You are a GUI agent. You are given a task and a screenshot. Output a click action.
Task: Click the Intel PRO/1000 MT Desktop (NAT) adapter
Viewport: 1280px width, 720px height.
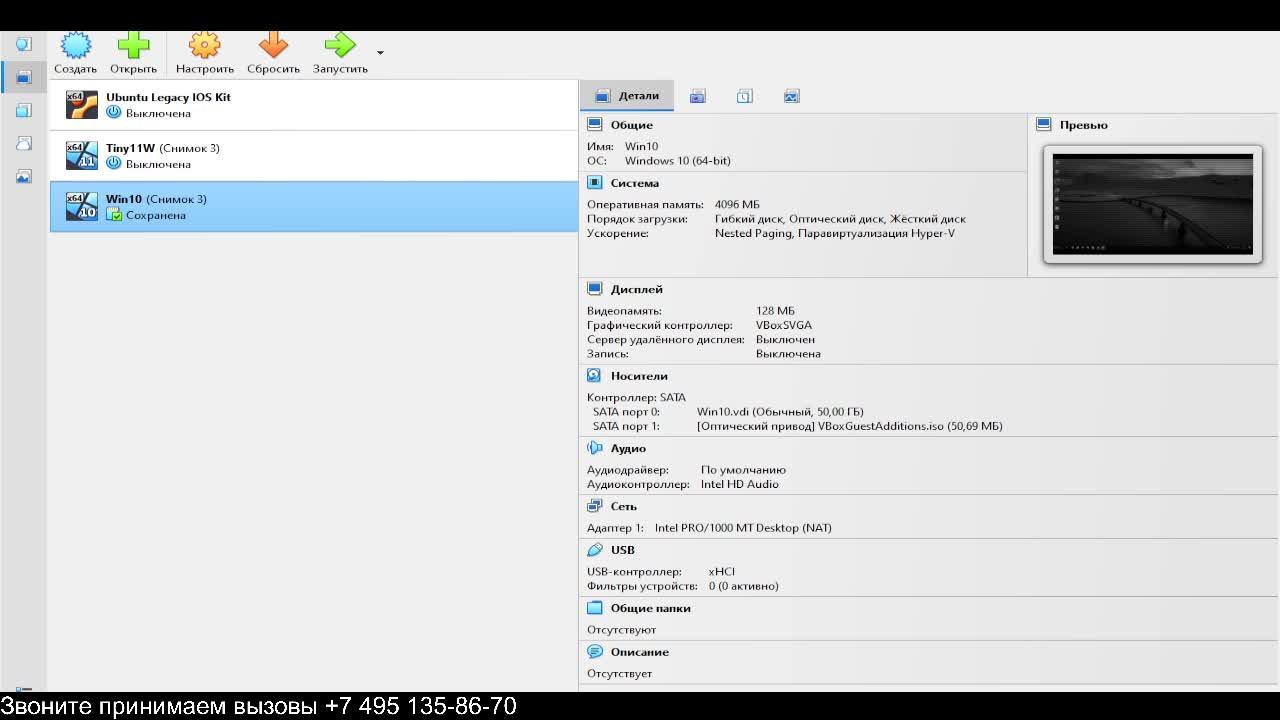(743, 528)
